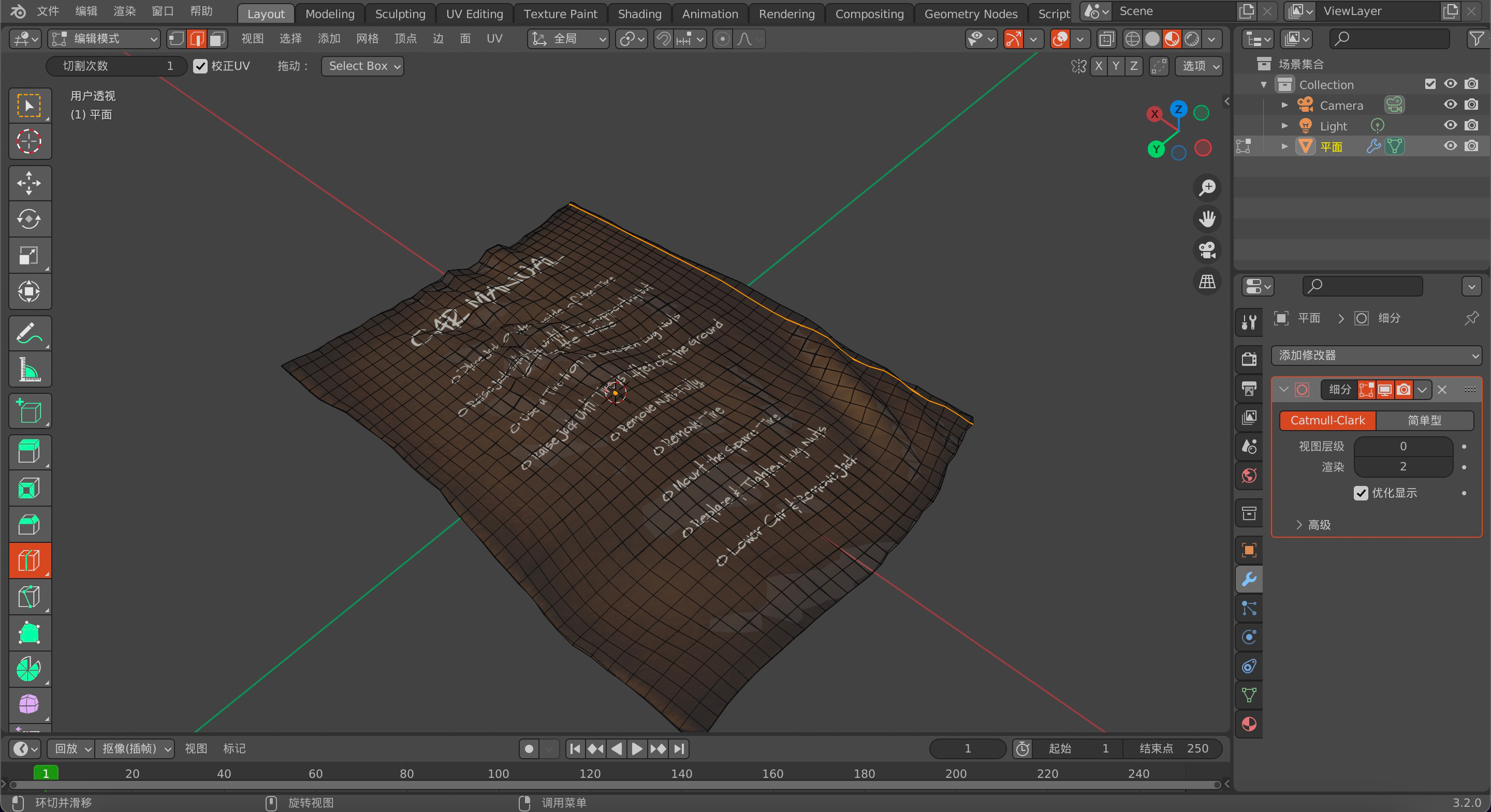Remove the 细分 modifier
Image resolution: width=1491 pixels, height=812 pixels.
(1442, 390)
